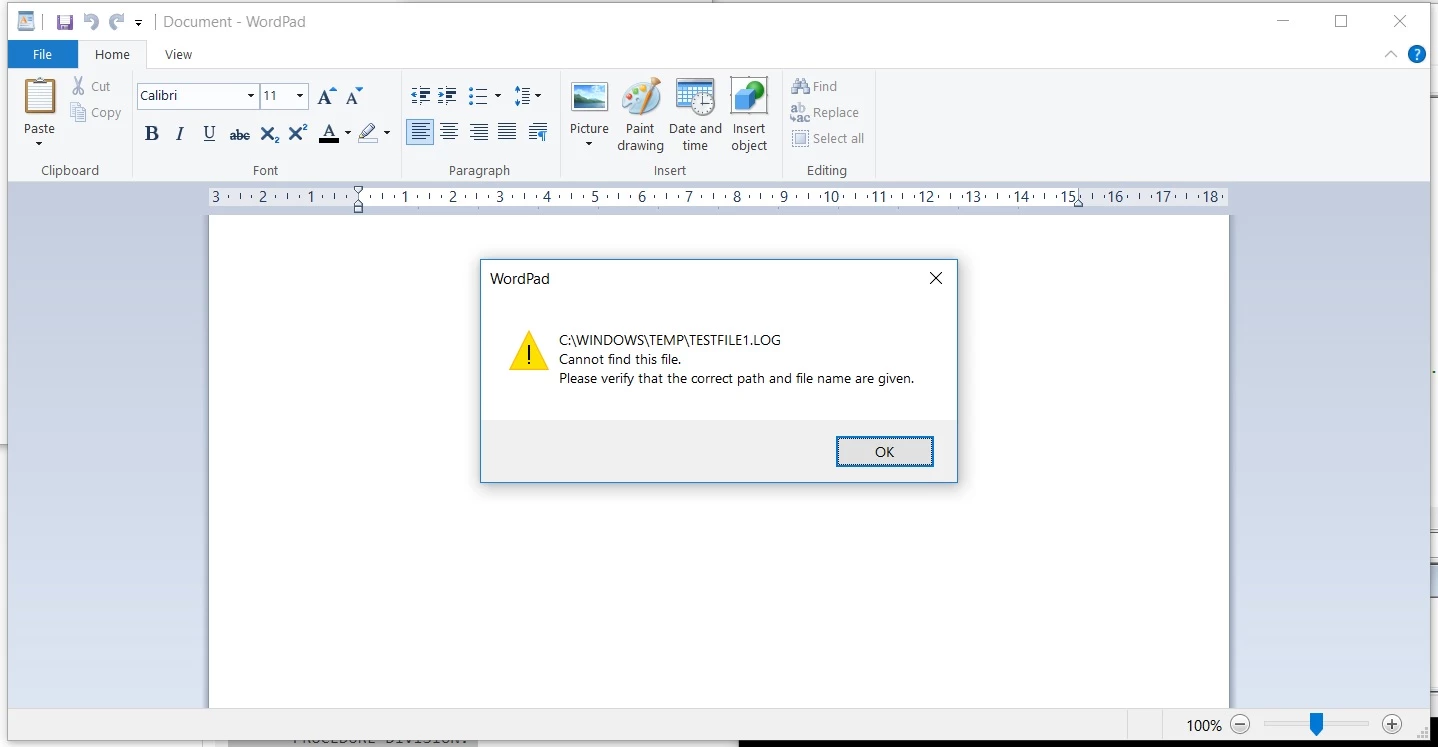Expand the Paste options arrow
Image resolution: width=1438 pixels, height=747 pixels.
39,144
